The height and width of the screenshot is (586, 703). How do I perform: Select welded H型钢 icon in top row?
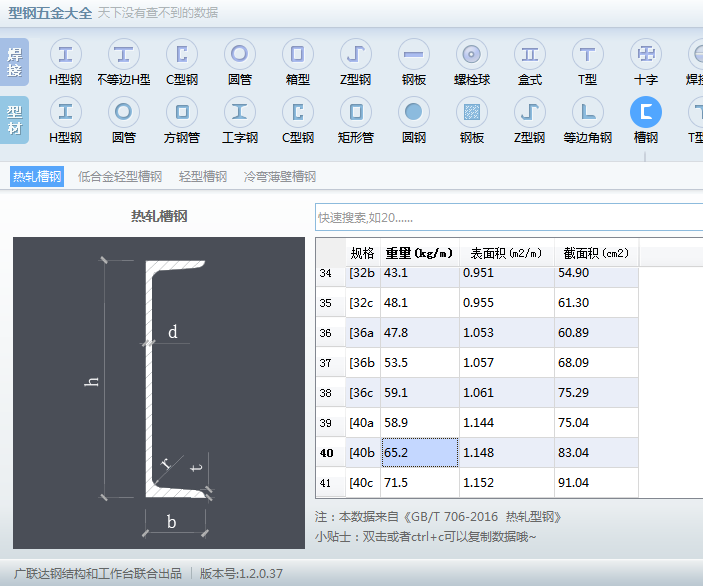(65, 54)
